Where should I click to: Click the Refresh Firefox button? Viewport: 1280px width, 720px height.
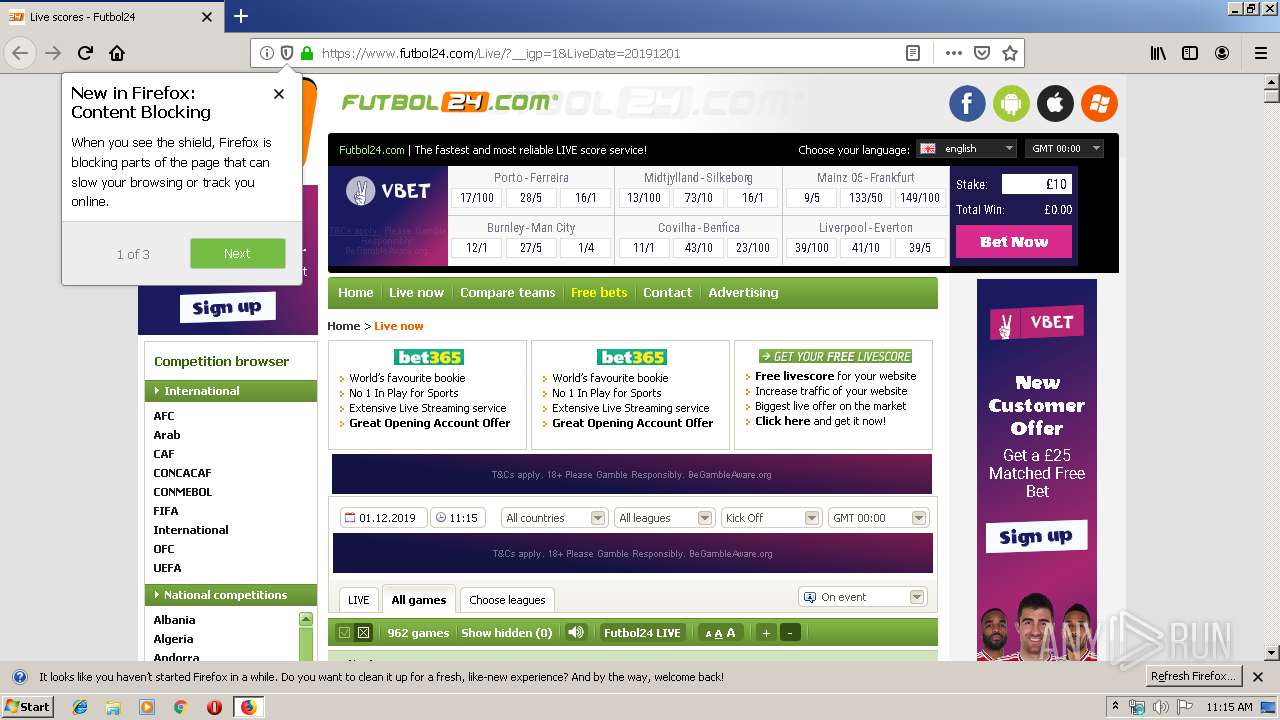[1194, 677]
